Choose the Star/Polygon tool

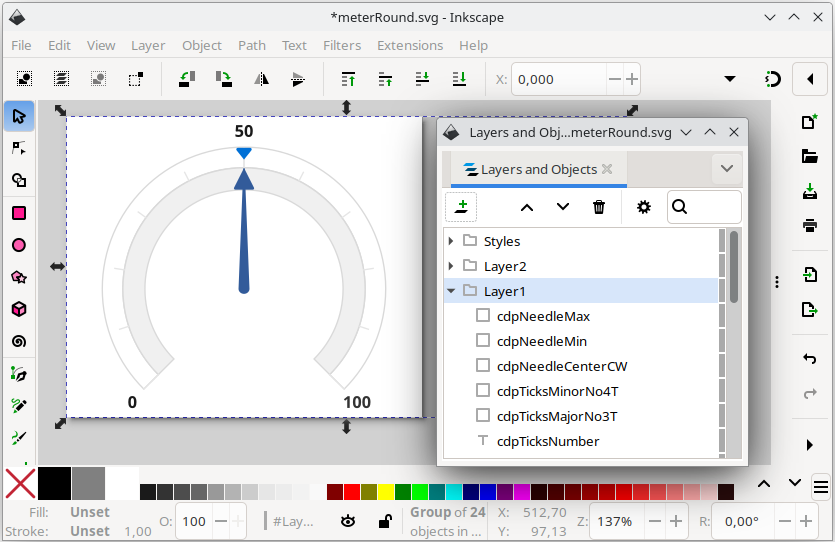(18, 277)
